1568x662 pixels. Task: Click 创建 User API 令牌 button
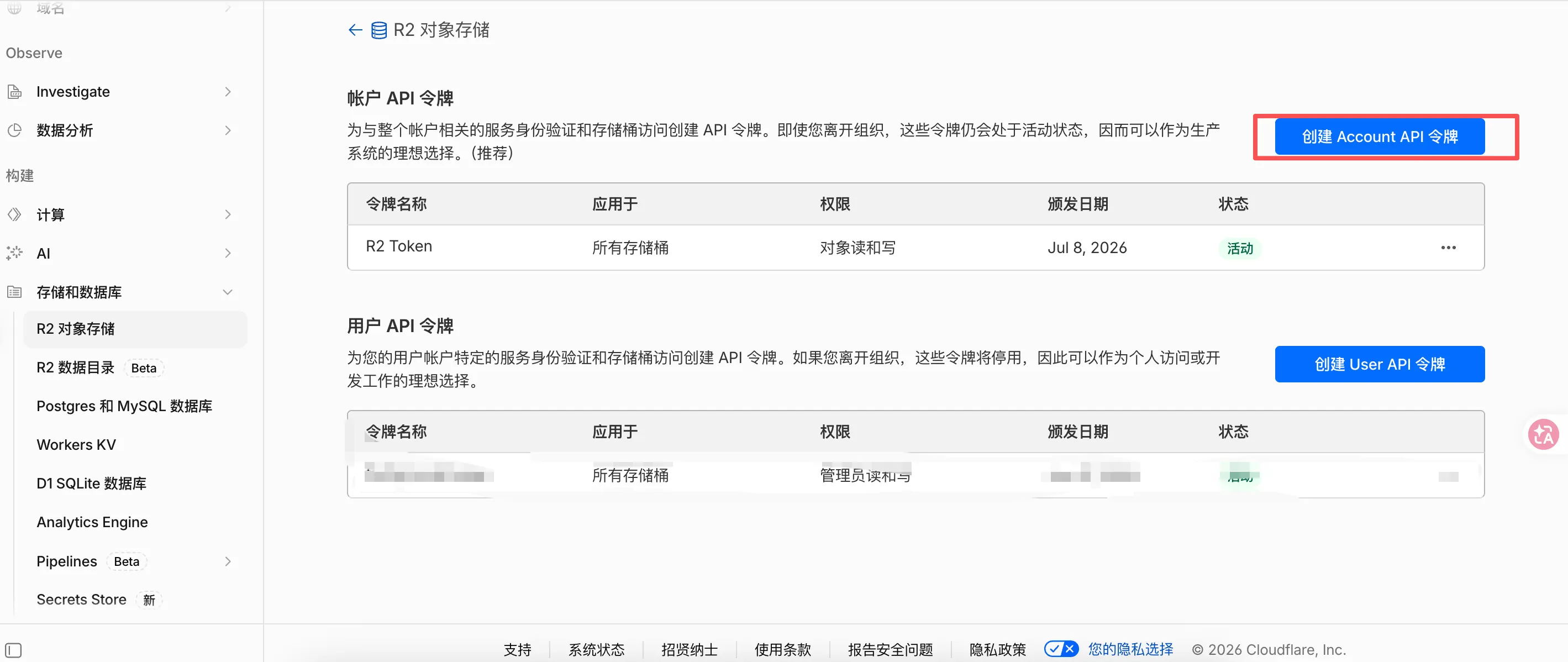click(1379, 364)
